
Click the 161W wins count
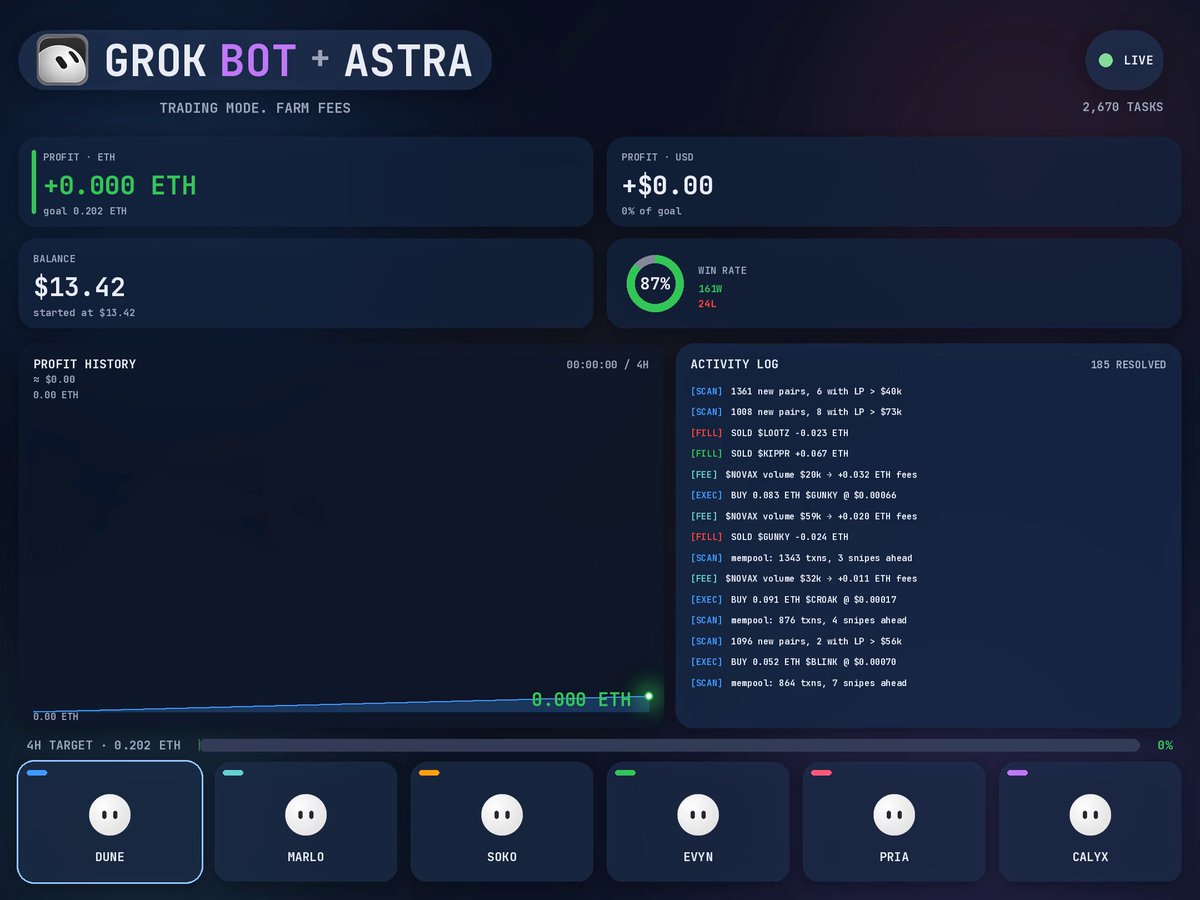(x=710, y=288)
